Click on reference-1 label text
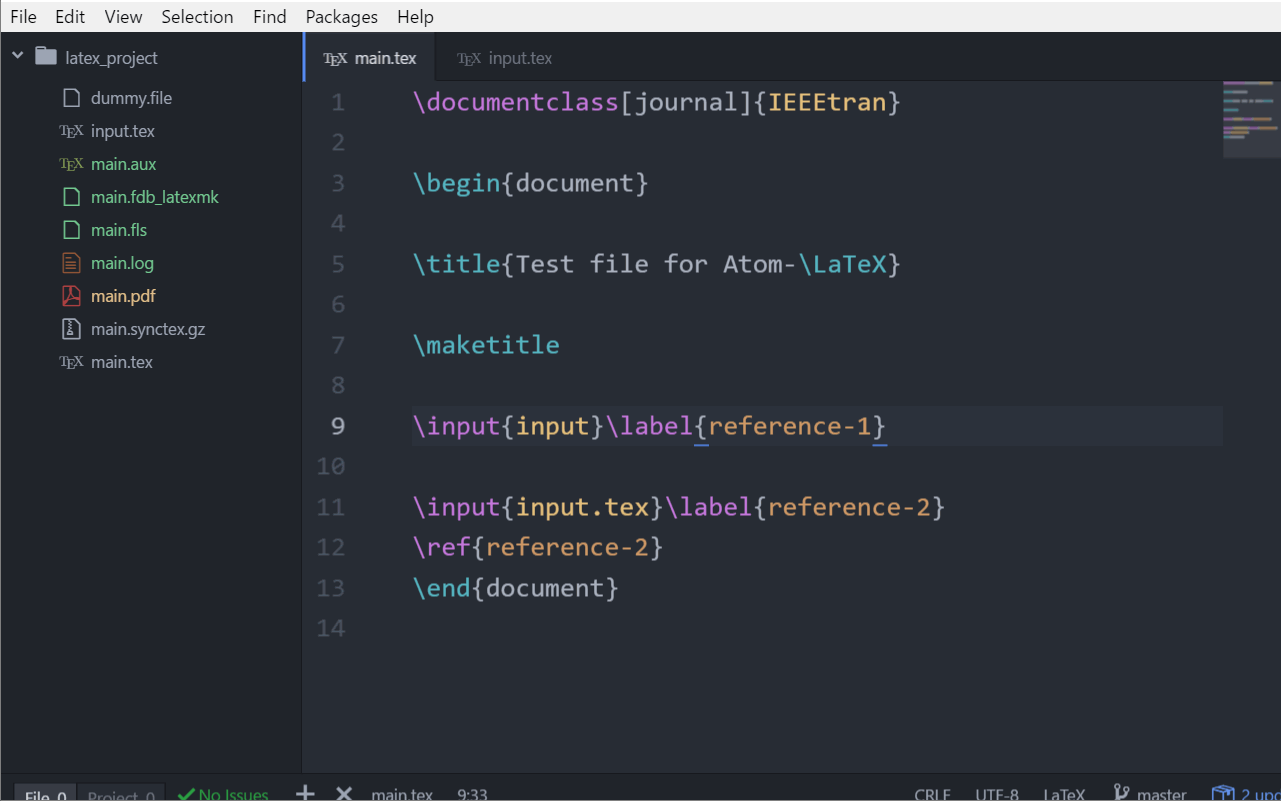The width and height of the screenshot is (1281, 801). tap(790, 426)
